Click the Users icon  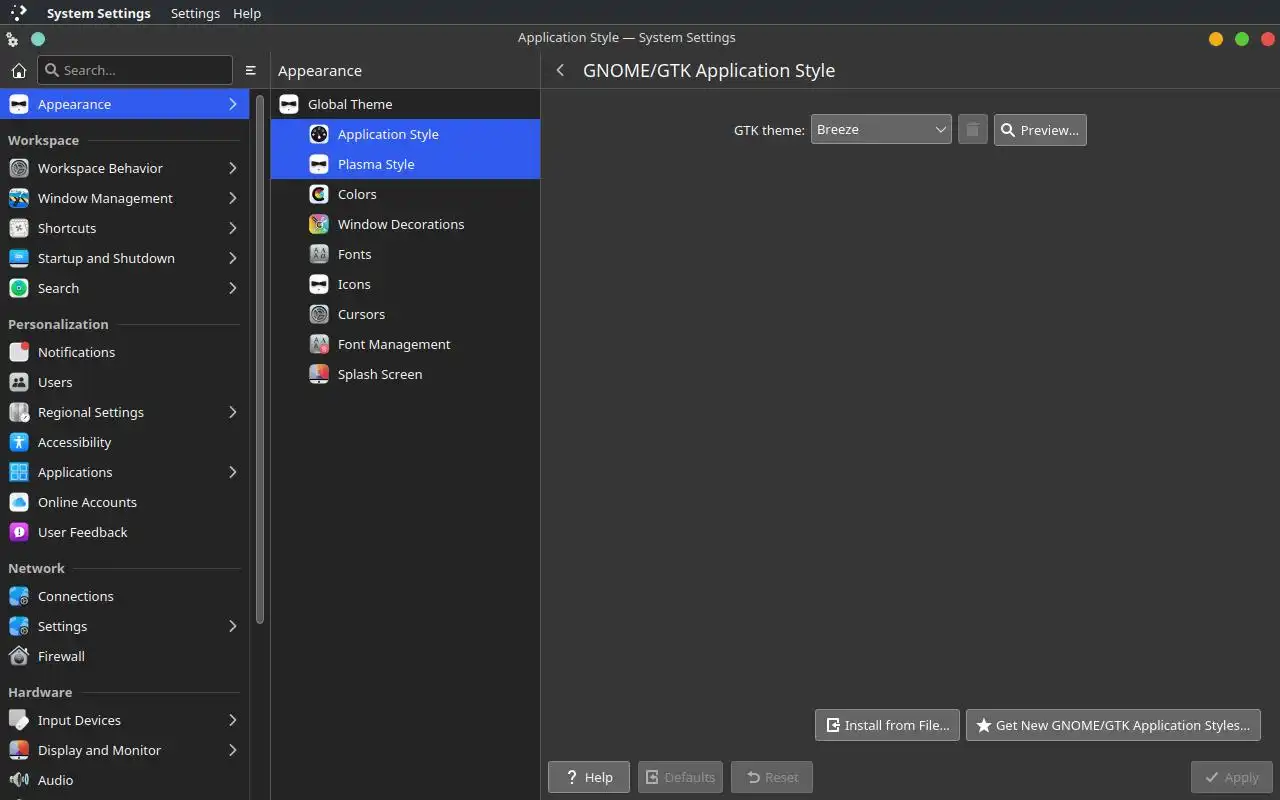coord(18,382)
